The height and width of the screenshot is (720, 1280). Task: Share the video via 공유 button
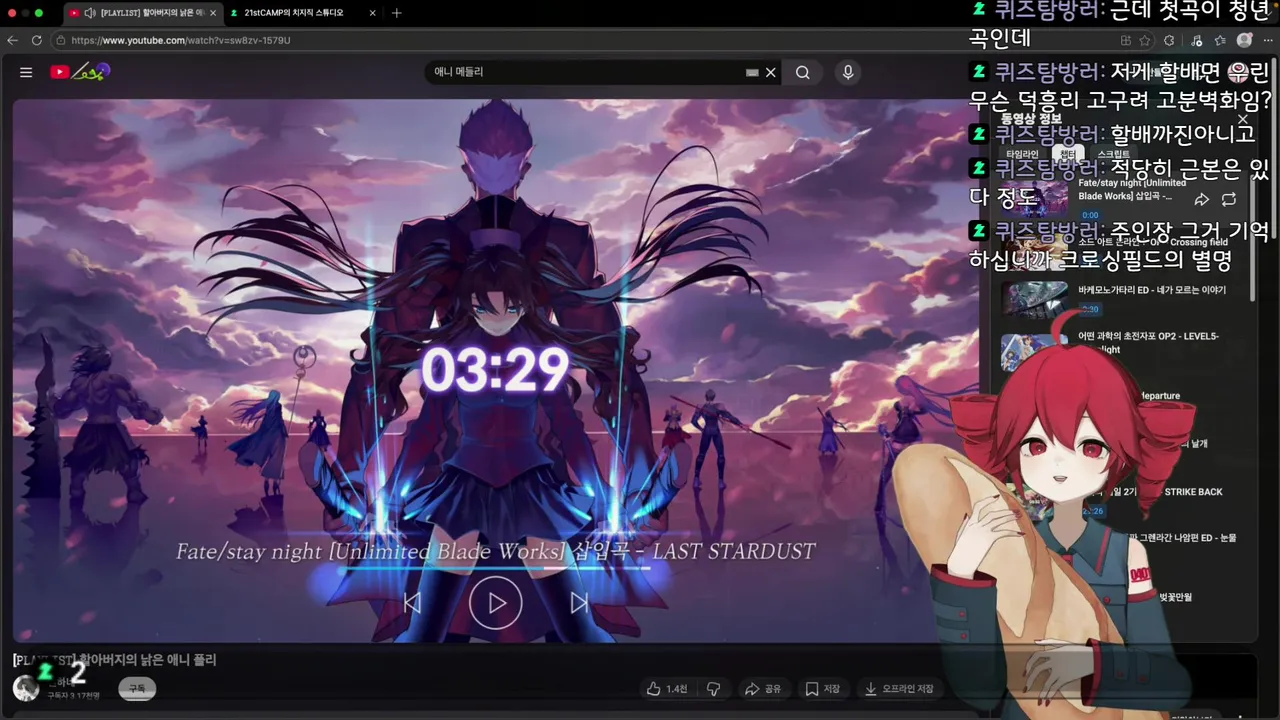click(x=763, y=689)
